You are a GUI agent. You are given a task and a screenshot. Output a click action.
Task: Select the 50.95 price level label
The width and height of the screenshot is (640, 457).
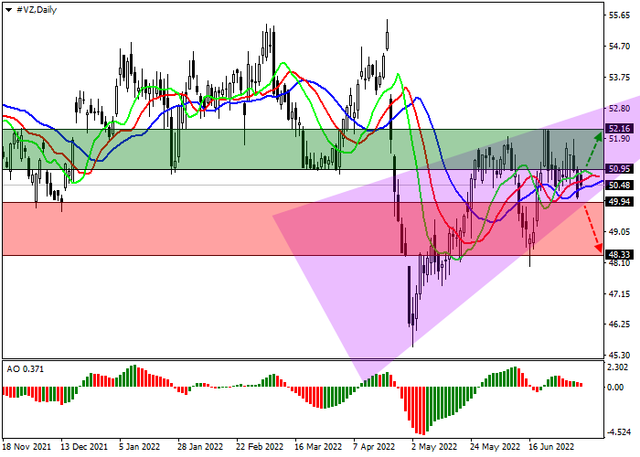(x=619, y=169)
